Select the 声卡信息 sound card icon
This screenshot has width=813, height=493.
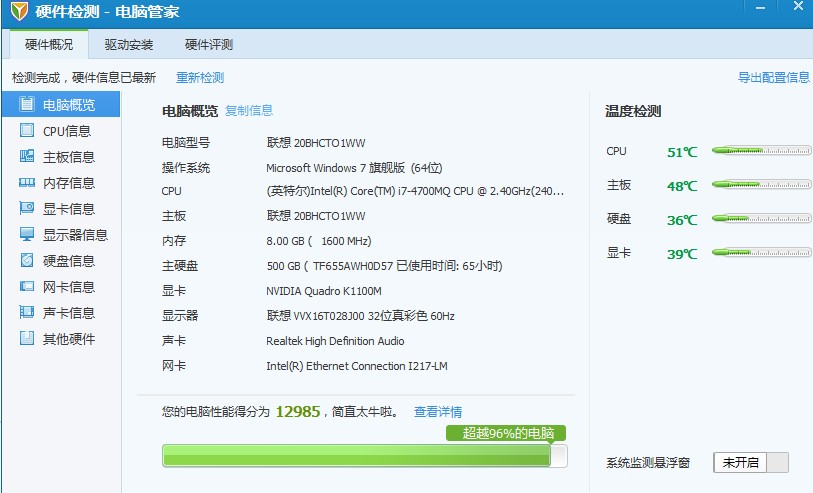click(x=27, y=313)
